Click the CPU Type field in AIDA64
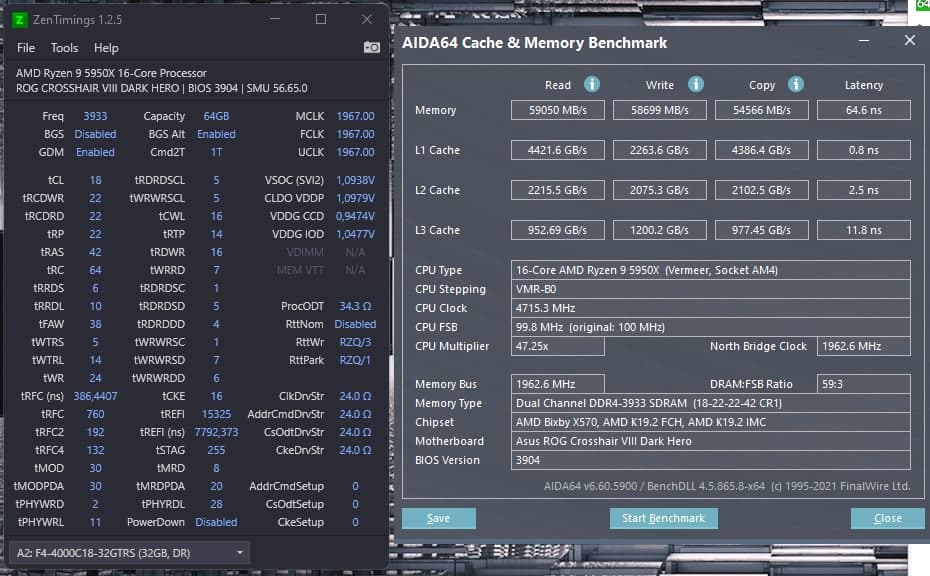 coord(711,270)
